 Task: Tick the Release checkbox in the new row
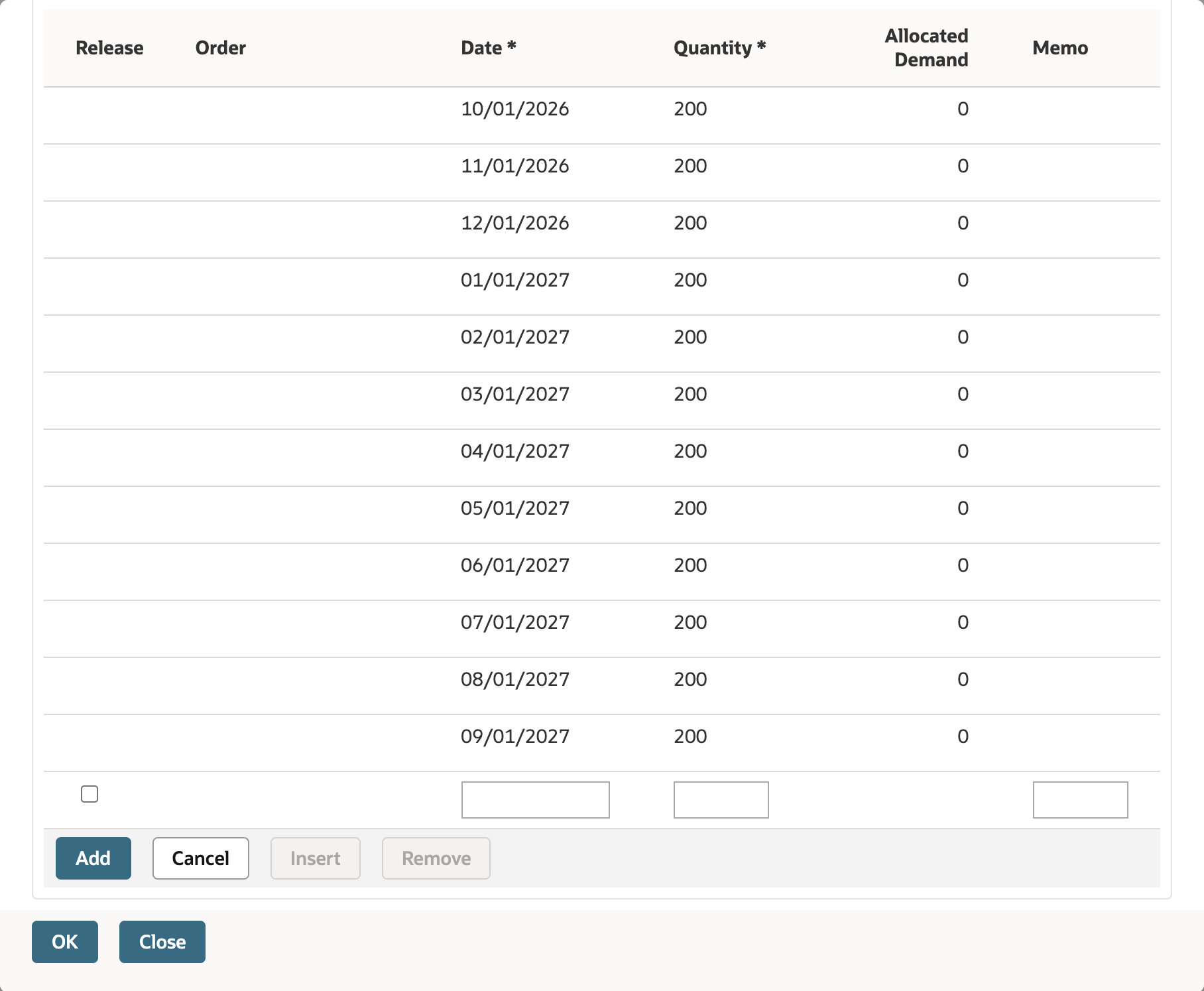pos(90,794)
